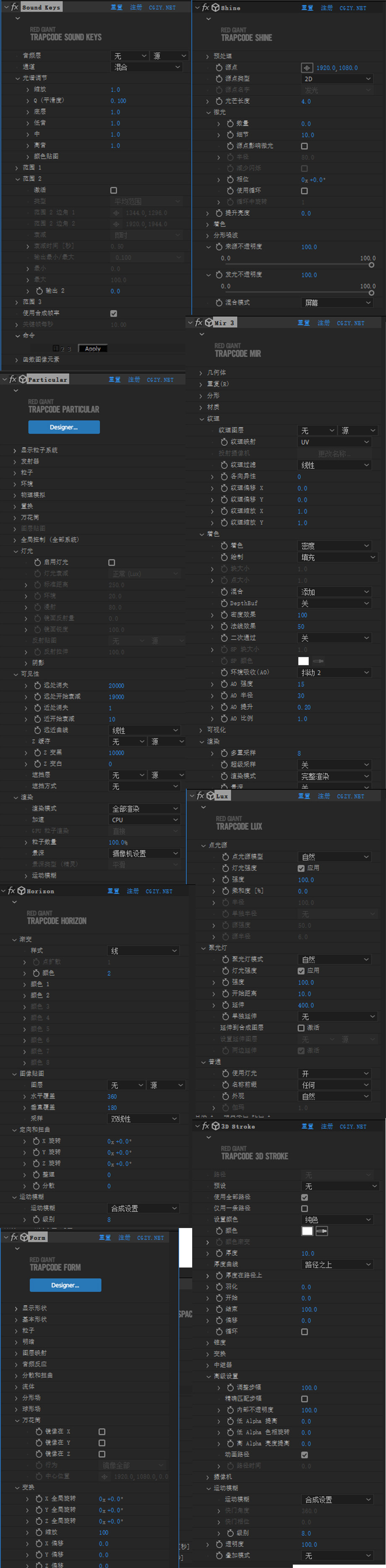Enable 激活 checkbox under Sound Keys 范围 2
386x1568 pixels.
pos(114,191)
